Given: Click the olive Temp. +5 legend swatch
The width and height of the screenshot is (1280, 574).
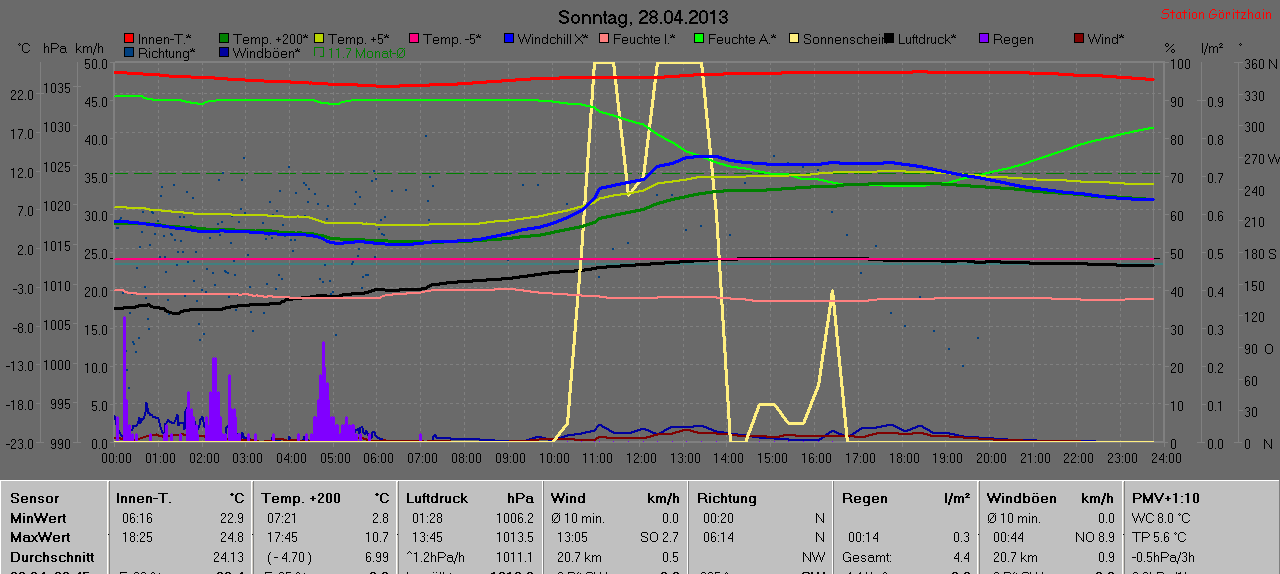Looking at the screenshot, I should click(319, 39).
